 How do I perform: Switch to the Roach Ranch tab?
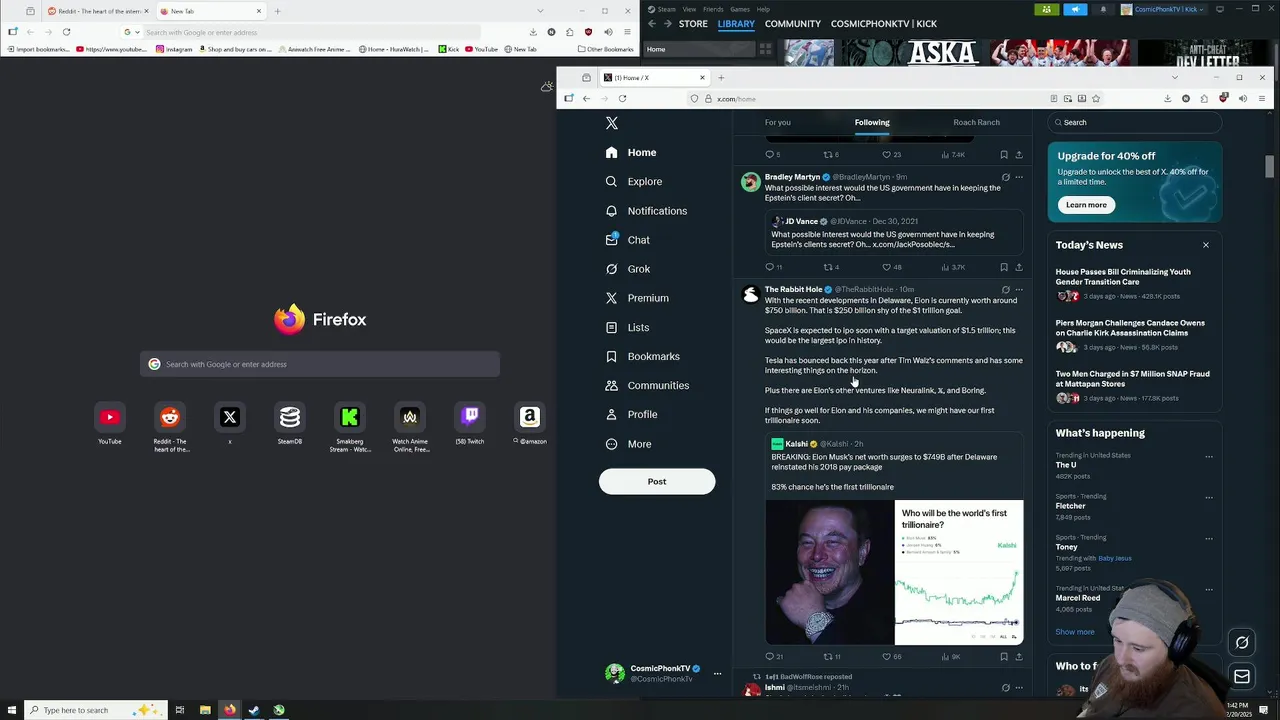[x=976, y=122]
